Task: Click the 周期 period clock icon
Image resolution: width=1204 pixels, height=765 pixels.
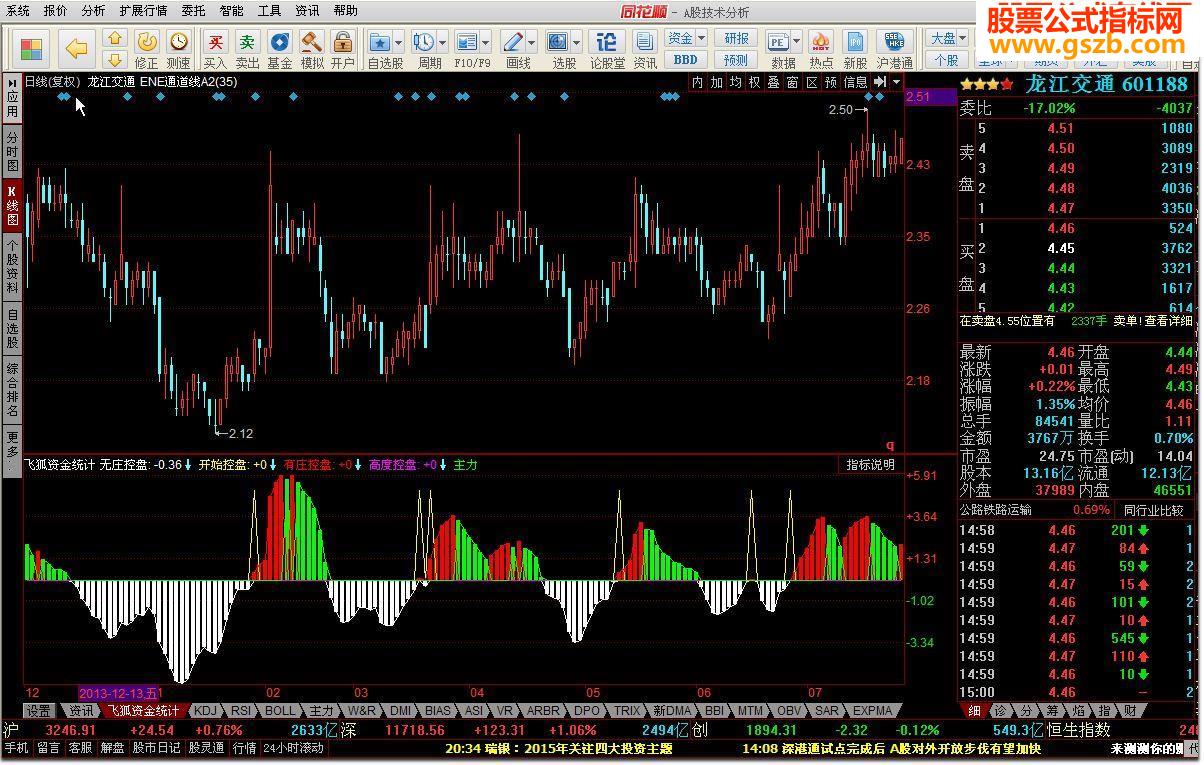Action: [423, 42]
